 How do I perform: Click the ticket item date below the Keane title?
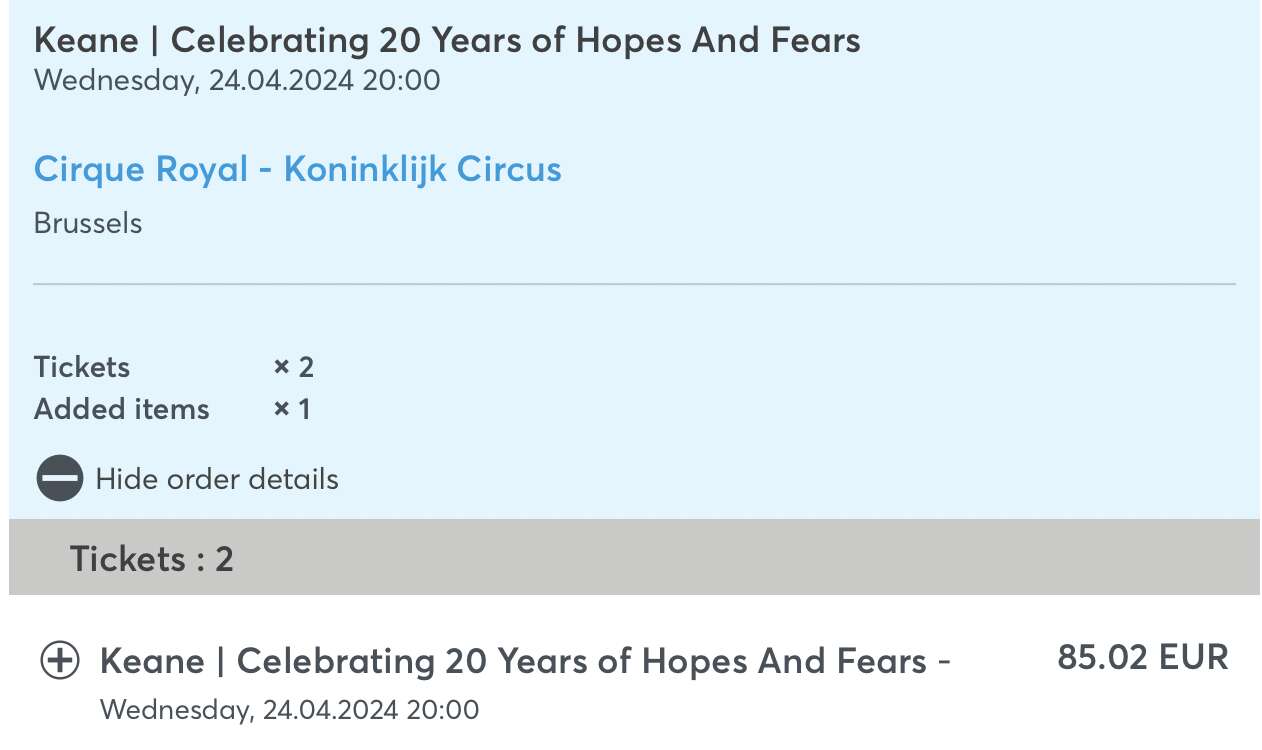290,710
